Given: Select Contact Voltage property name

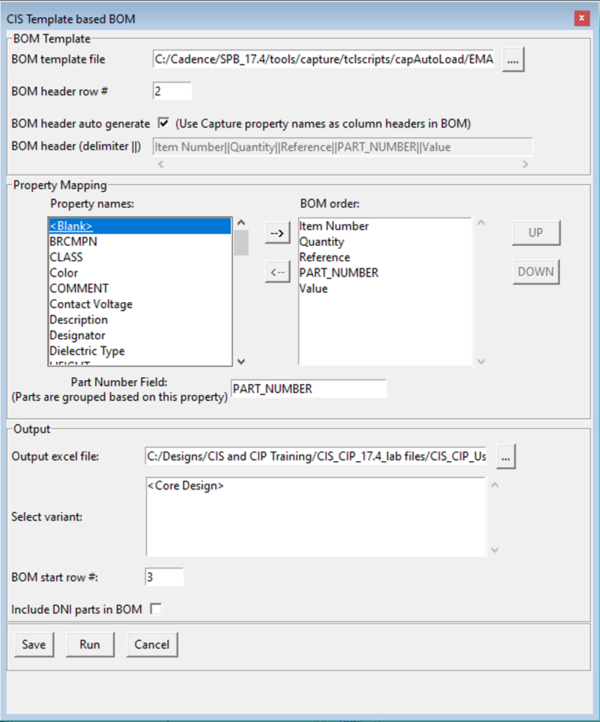Looking at the screenshot, I should [91, 304].
